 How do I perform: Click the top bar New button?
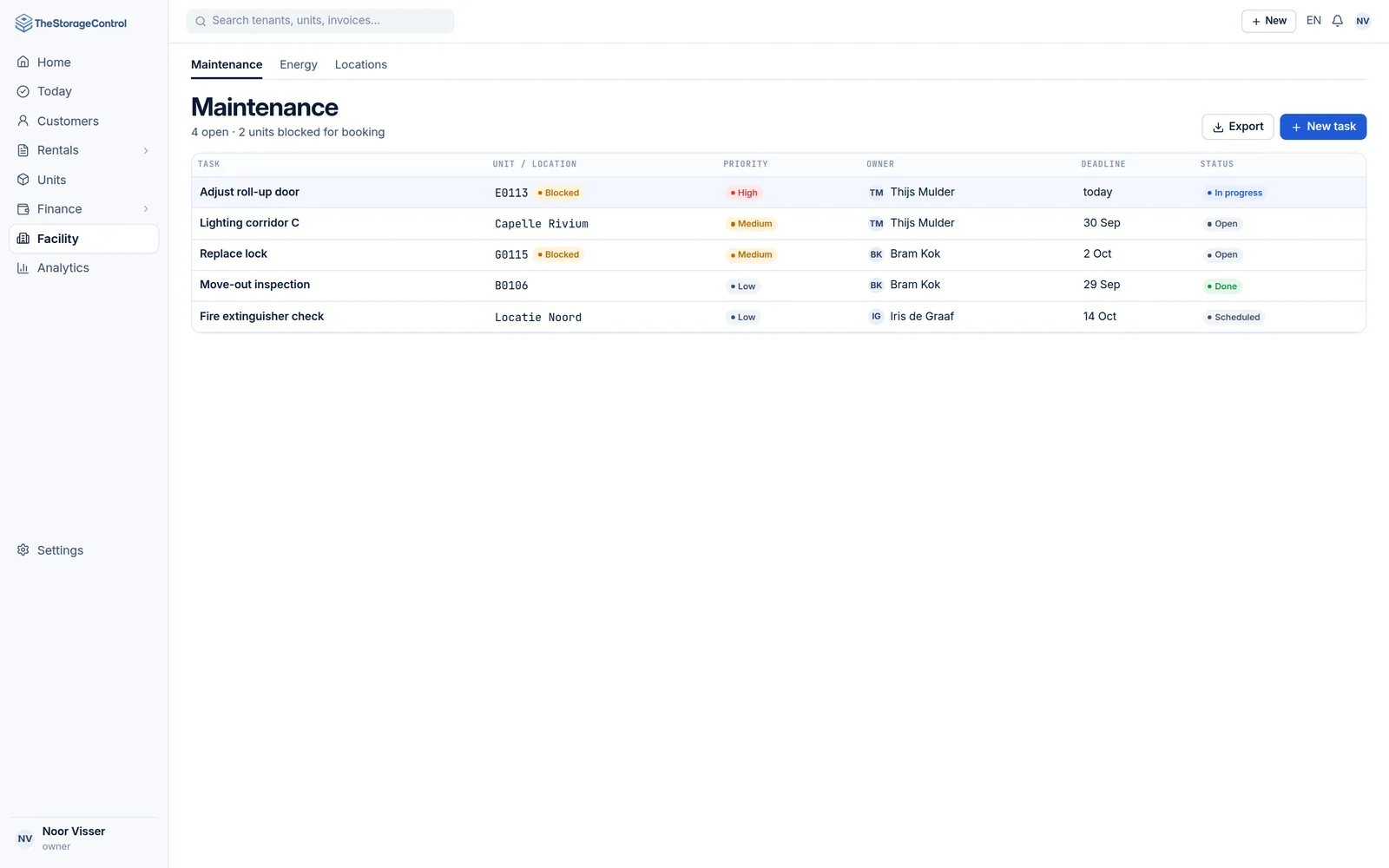click(x=1268, y=21)
